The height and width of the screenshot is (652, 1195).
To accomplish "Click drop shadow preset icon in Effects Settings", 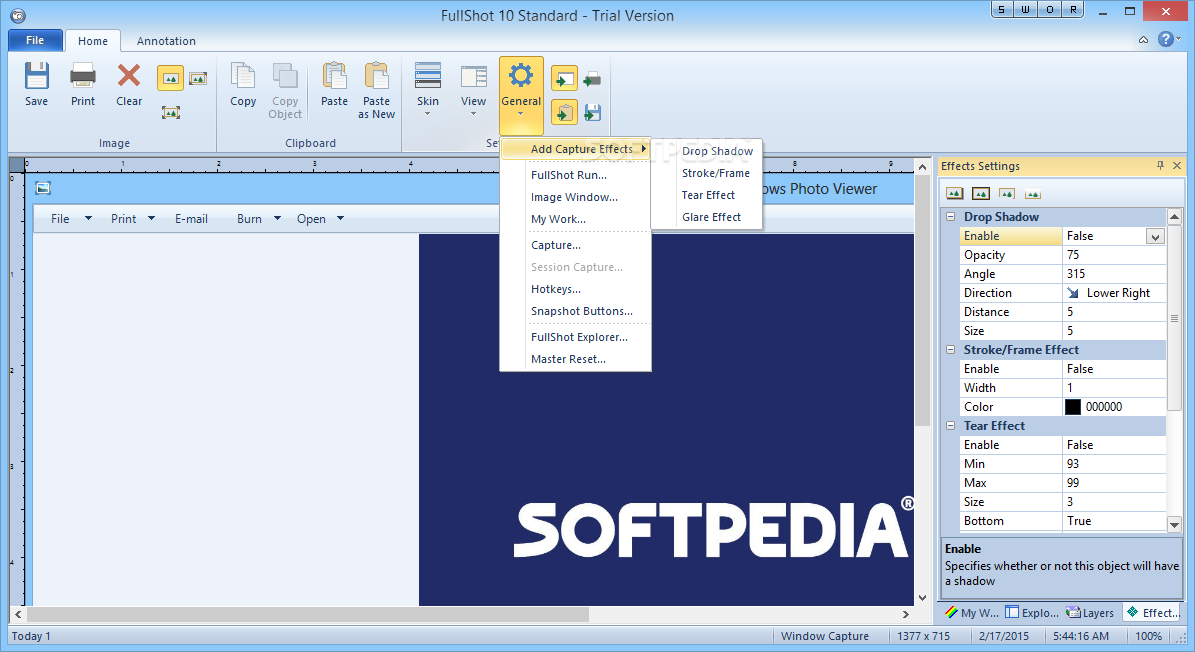I will (x=954, y=193).
